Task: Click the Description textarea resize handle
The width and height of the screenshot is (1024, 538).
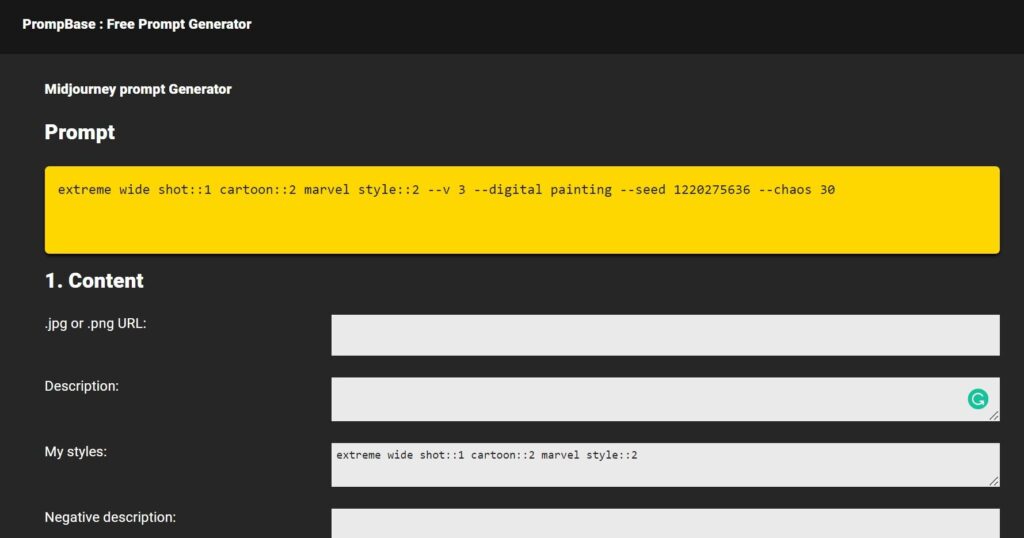Action: click(993, 415)
